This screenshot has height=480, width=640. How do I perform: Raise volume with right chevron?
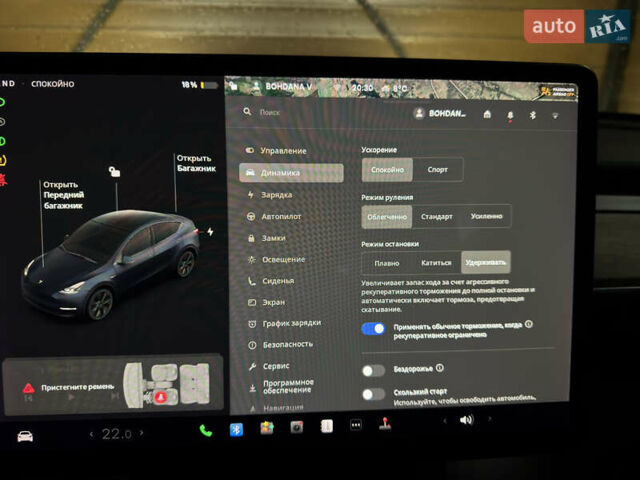tap(489, 418)
